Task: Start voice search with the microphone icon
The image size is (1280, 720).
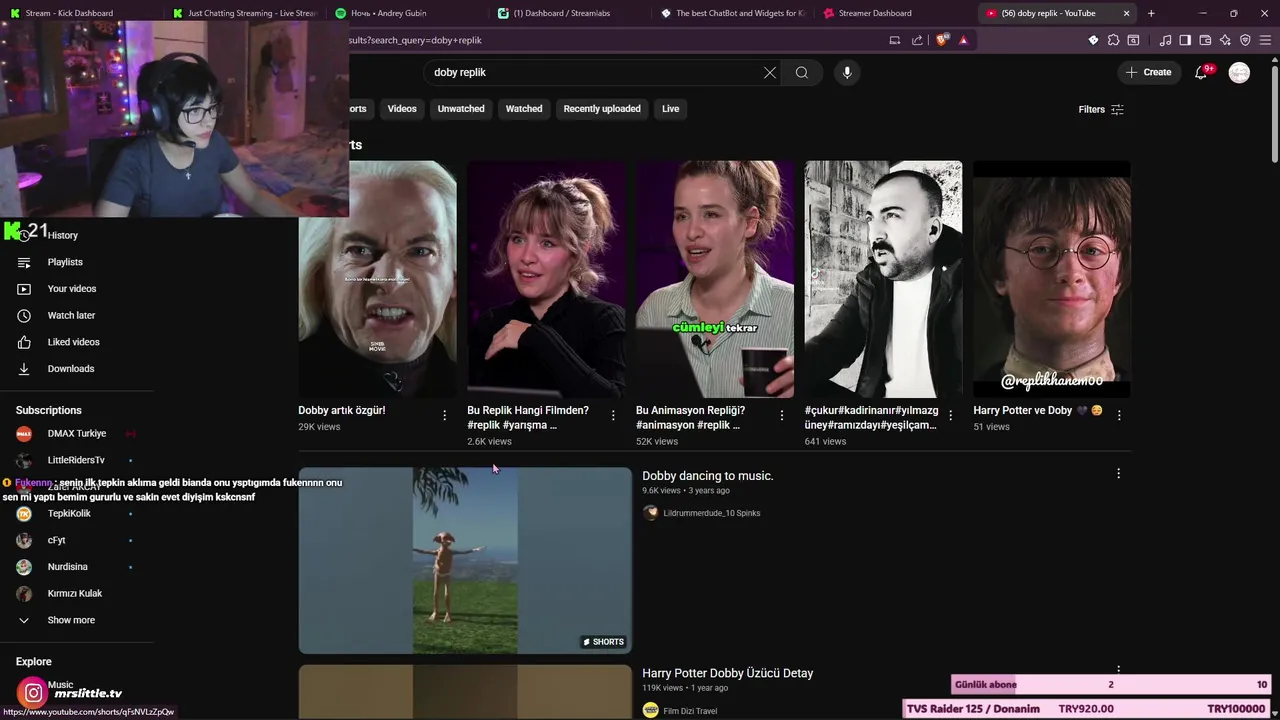Action: coord(847,72)
